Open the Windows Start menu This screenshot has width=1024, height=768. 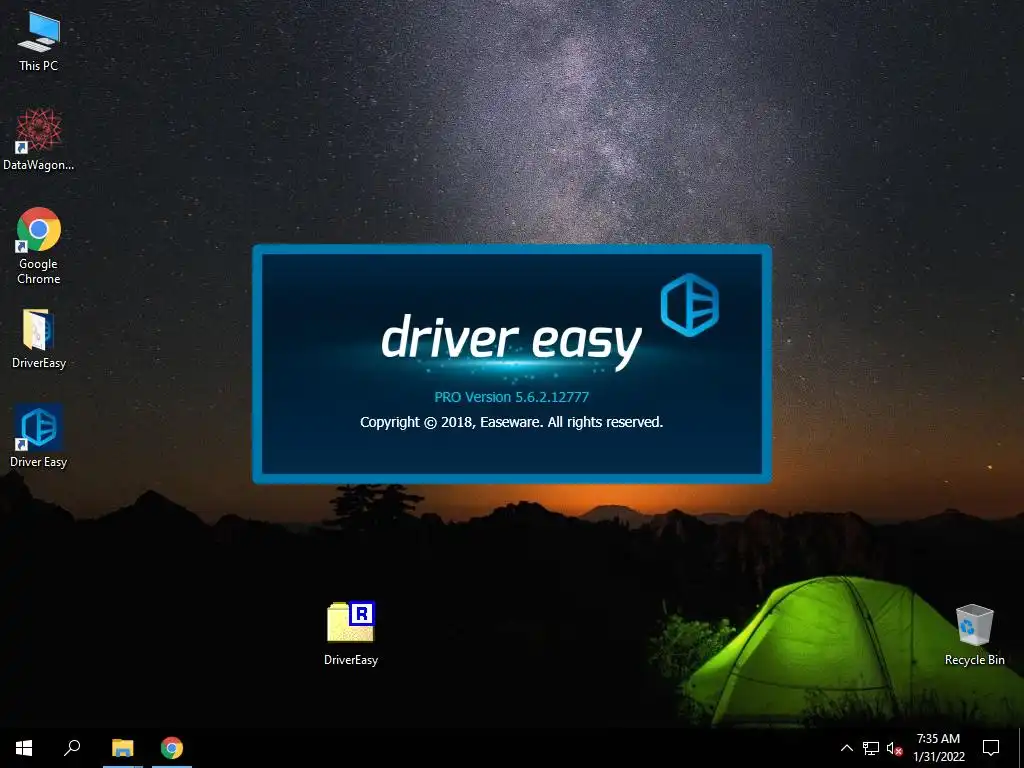24,748
